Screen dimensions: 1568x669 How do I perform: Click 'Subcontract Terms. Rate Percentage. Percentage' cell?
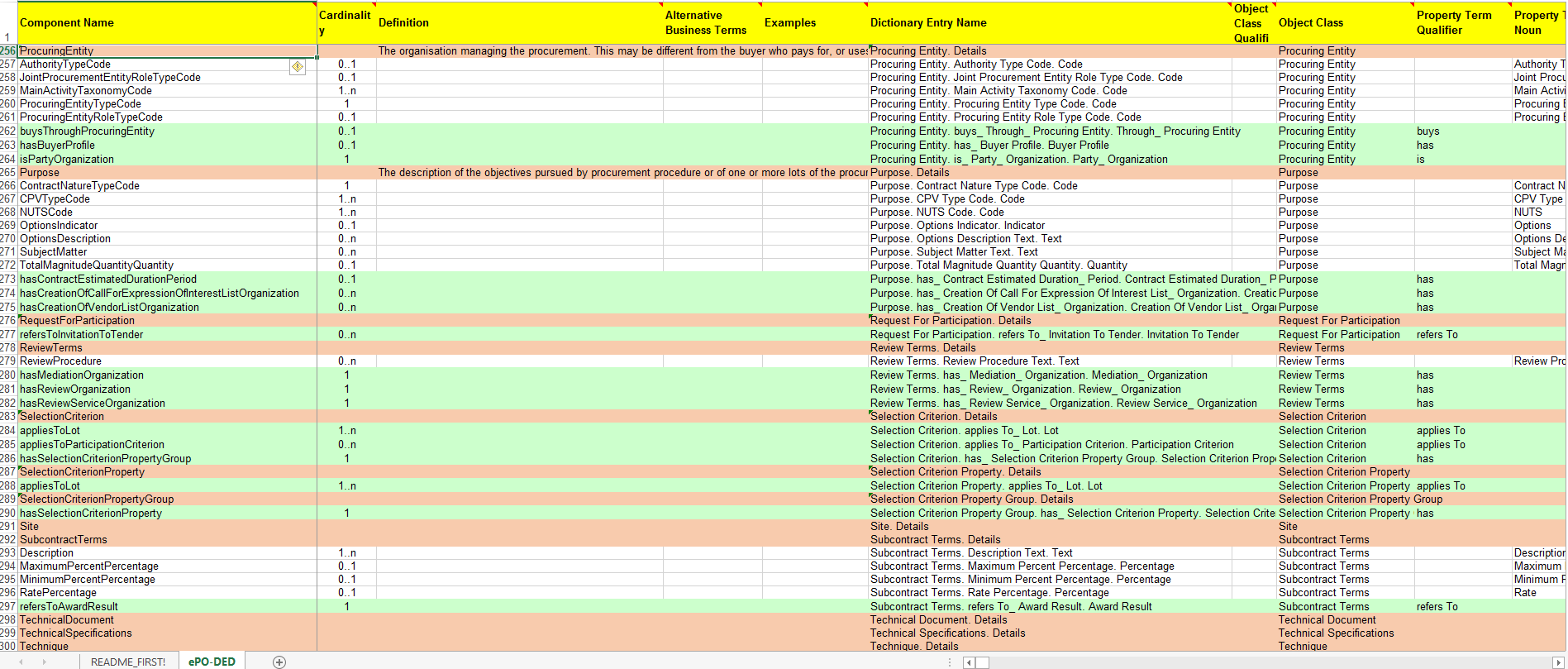1050,593
